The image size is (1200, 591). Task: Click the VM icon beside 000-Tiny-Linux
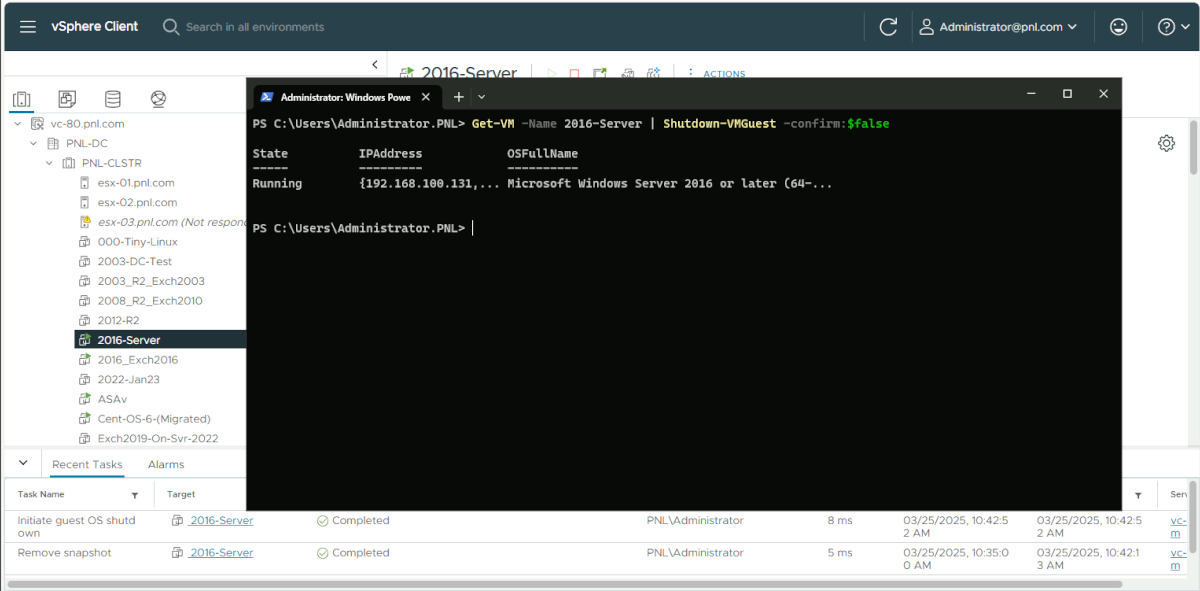coord(85,242)
